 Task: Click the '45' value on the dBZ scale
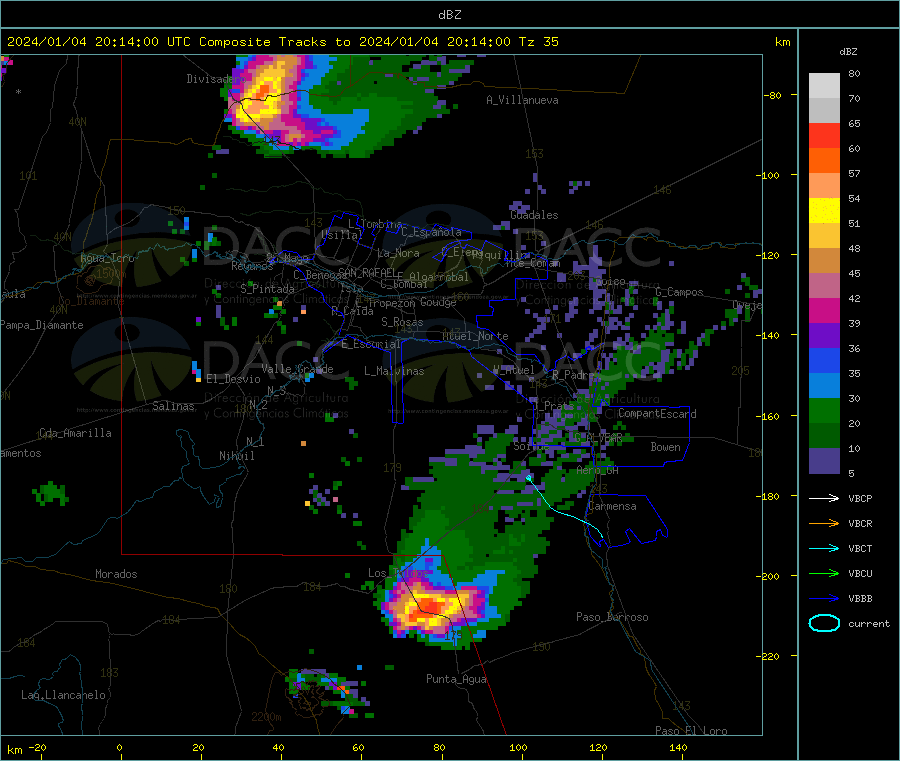click(x=854, y=273)
